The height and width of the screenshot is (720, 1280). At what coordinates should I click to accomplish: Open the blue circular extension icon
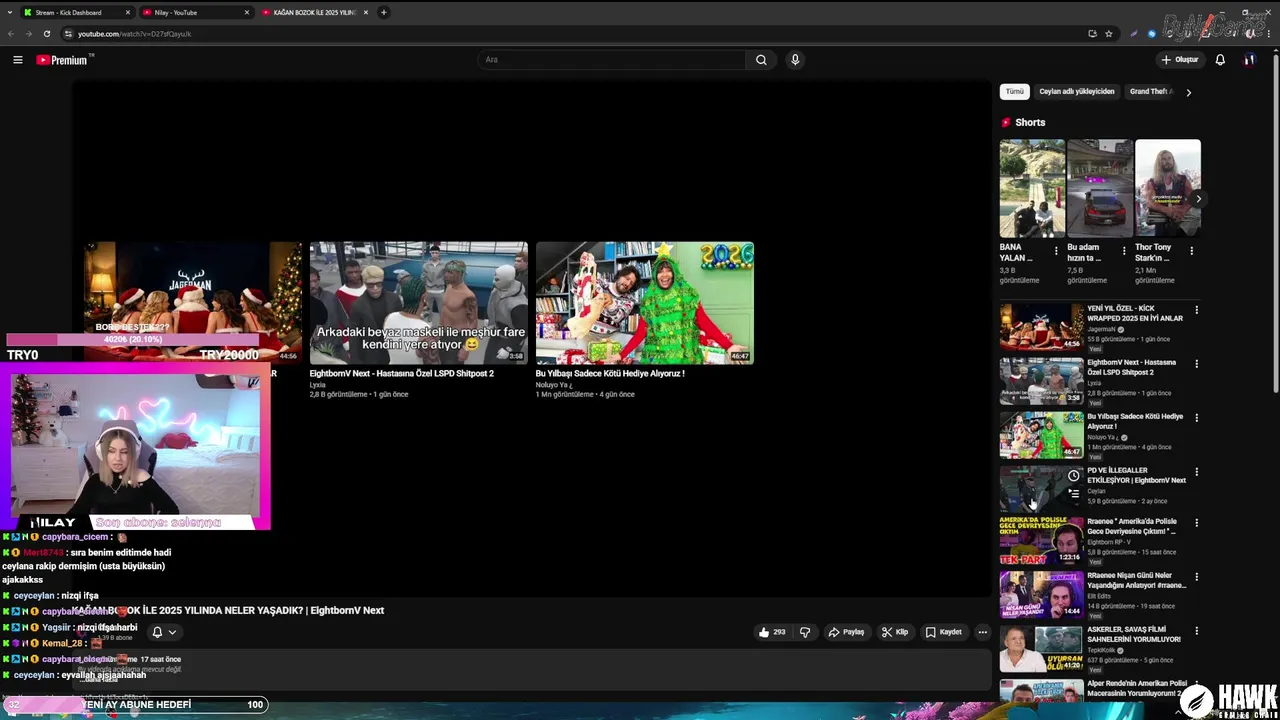(1152, 33)
